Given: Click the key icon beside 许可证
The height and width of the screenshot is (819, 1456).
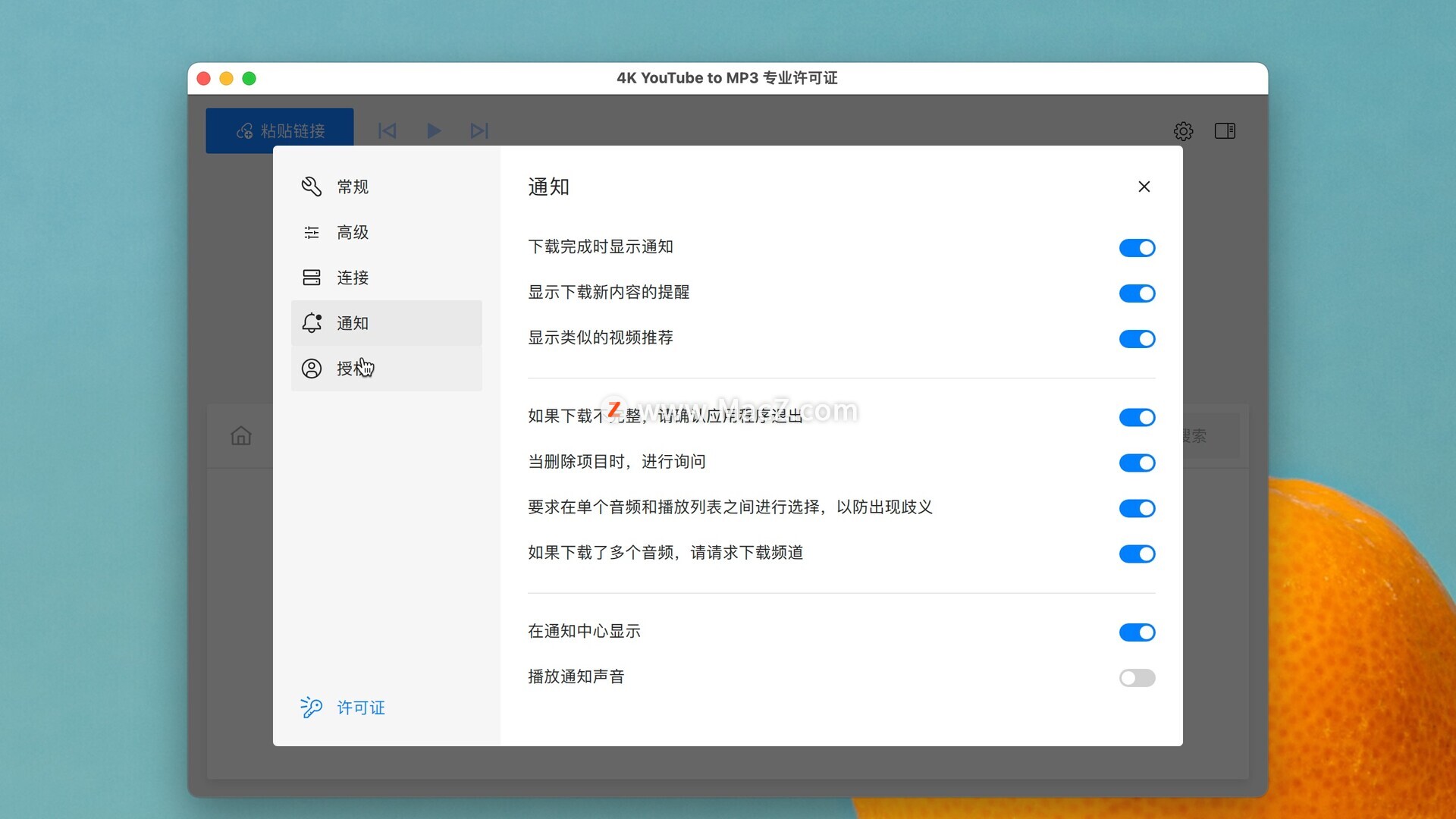Looking at the screenshot, I should (311, 708).
